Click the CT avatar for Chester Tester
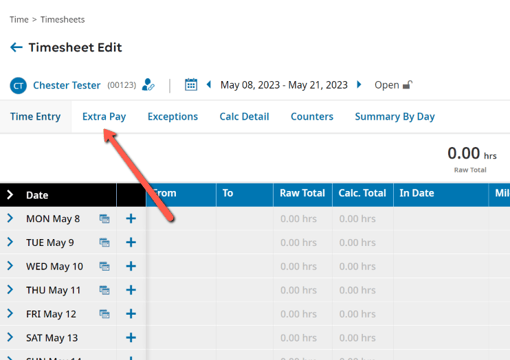510x360 pixels. tap(18, 86)
